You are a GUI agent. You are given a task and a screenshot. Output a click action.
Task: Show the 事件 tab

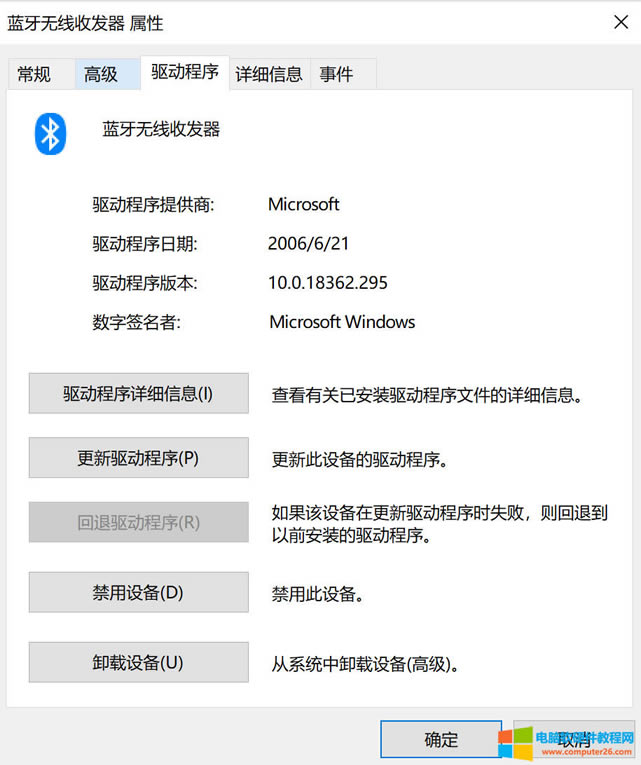coord(336,74)
